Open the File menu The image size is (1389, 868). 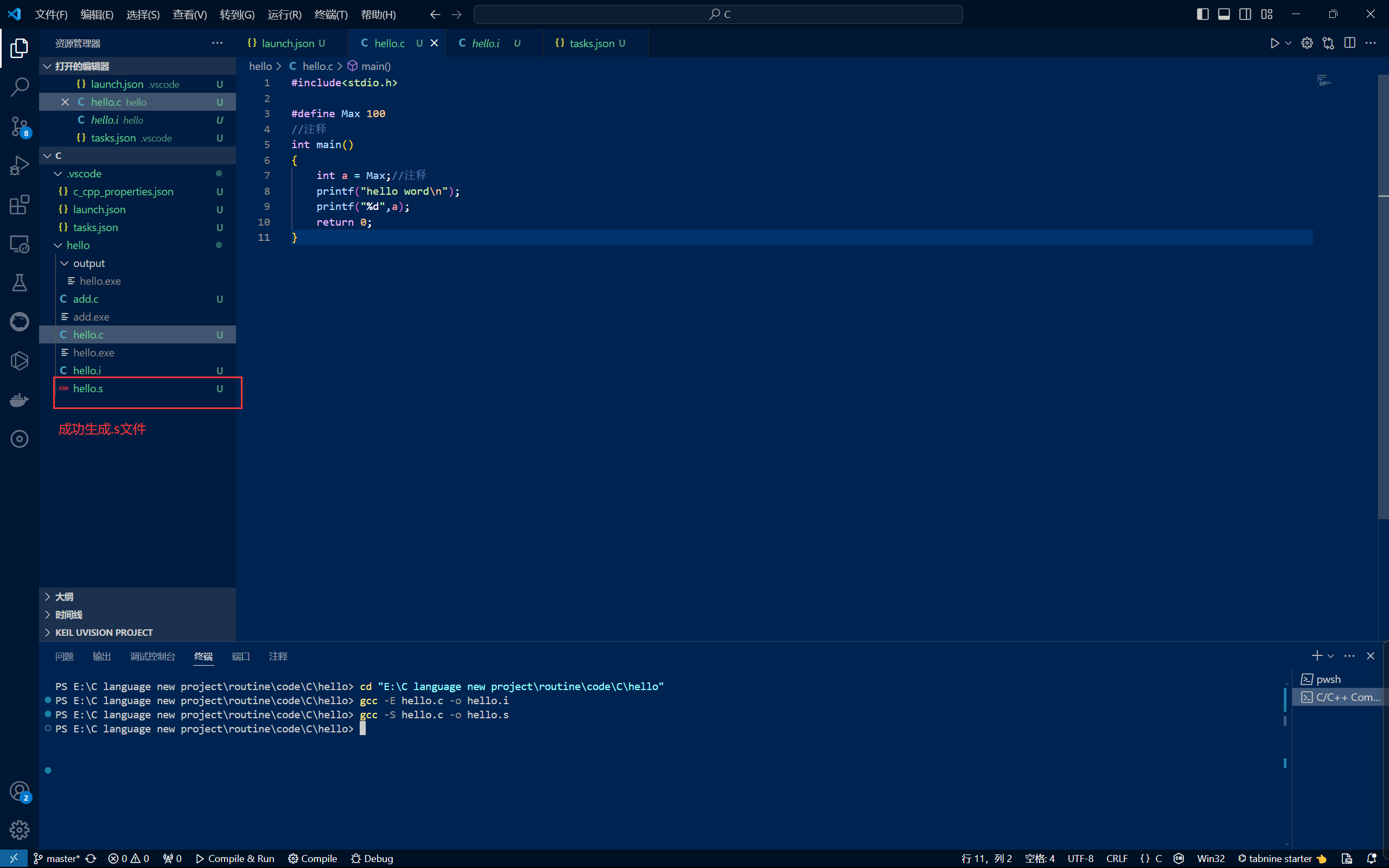pyautogui.click(x=51, y=14)
